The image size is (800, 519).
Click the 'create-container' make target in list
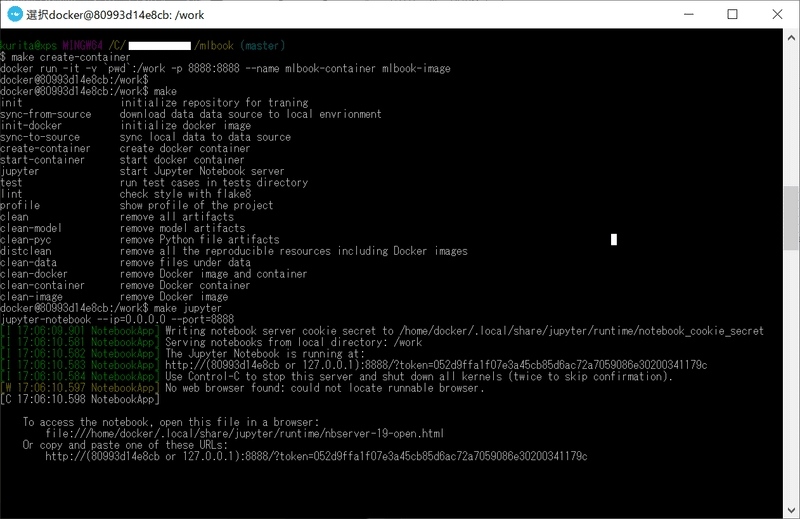click(45, 149)
